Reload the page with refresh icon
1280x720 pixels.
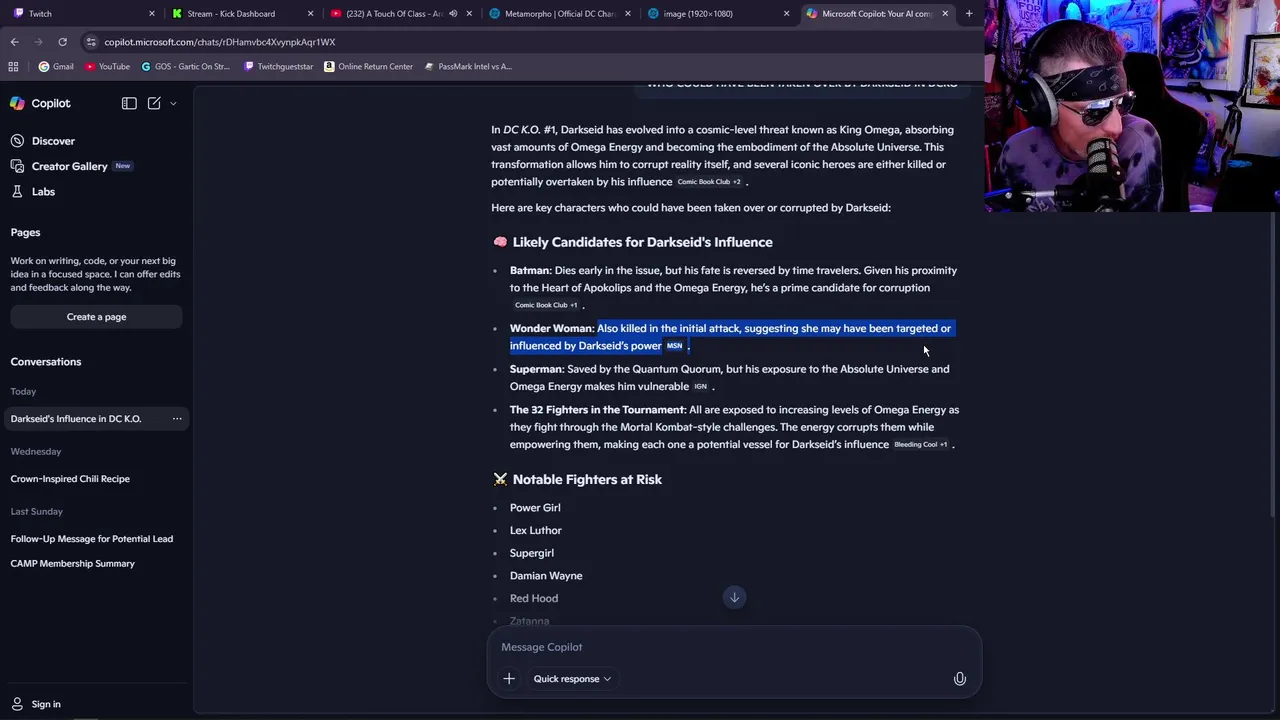[x=62, y=42]
